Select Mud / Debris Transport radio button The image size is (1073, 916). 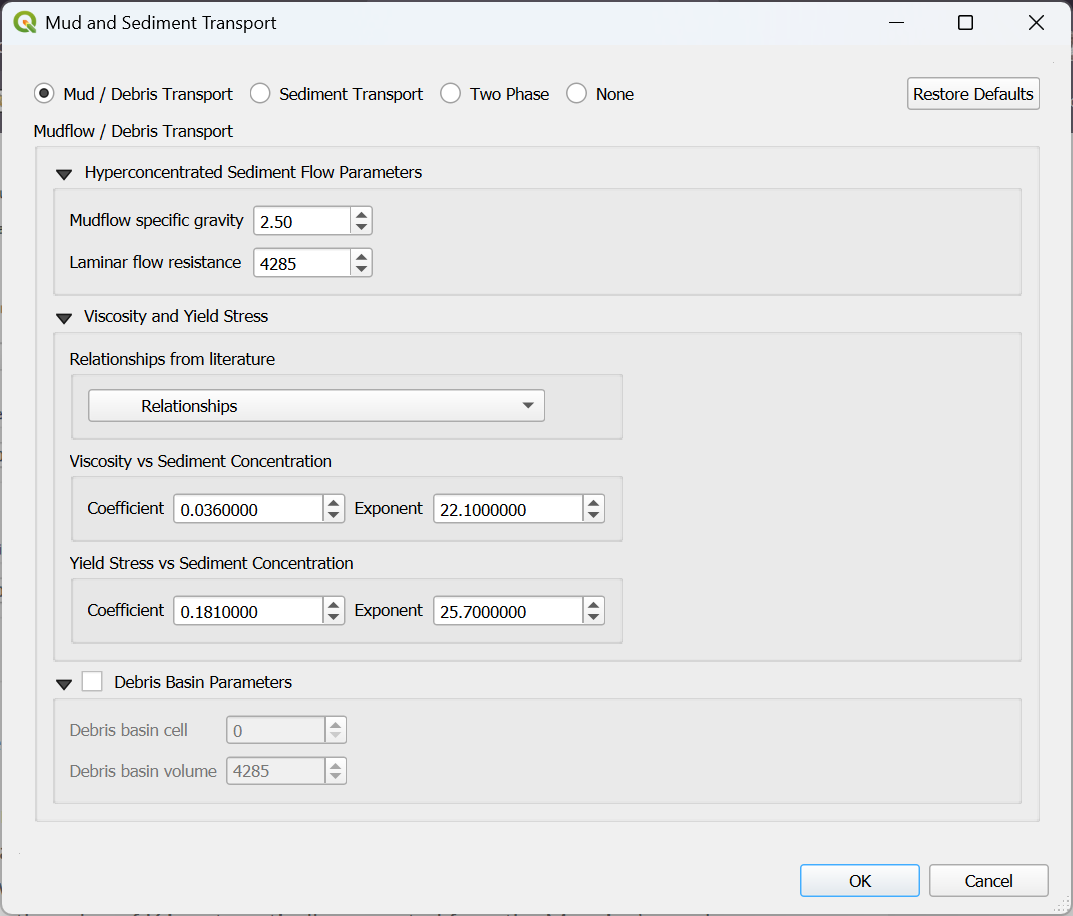coord(44,94)
